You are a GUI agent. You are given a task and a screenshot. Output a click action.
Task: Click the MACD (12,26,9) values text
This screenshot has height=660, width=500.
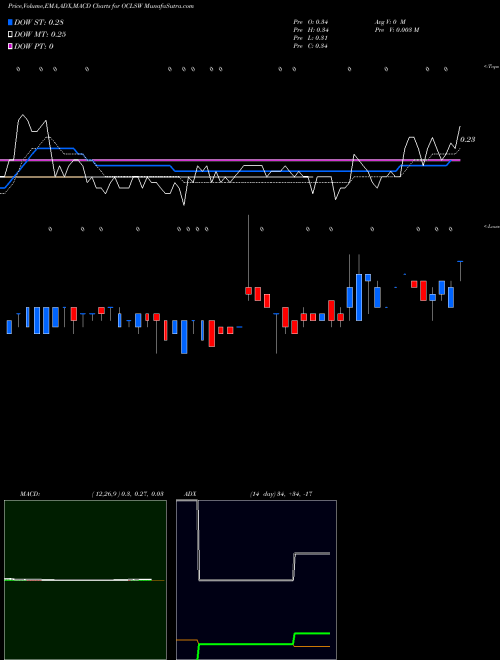[128, 494]
